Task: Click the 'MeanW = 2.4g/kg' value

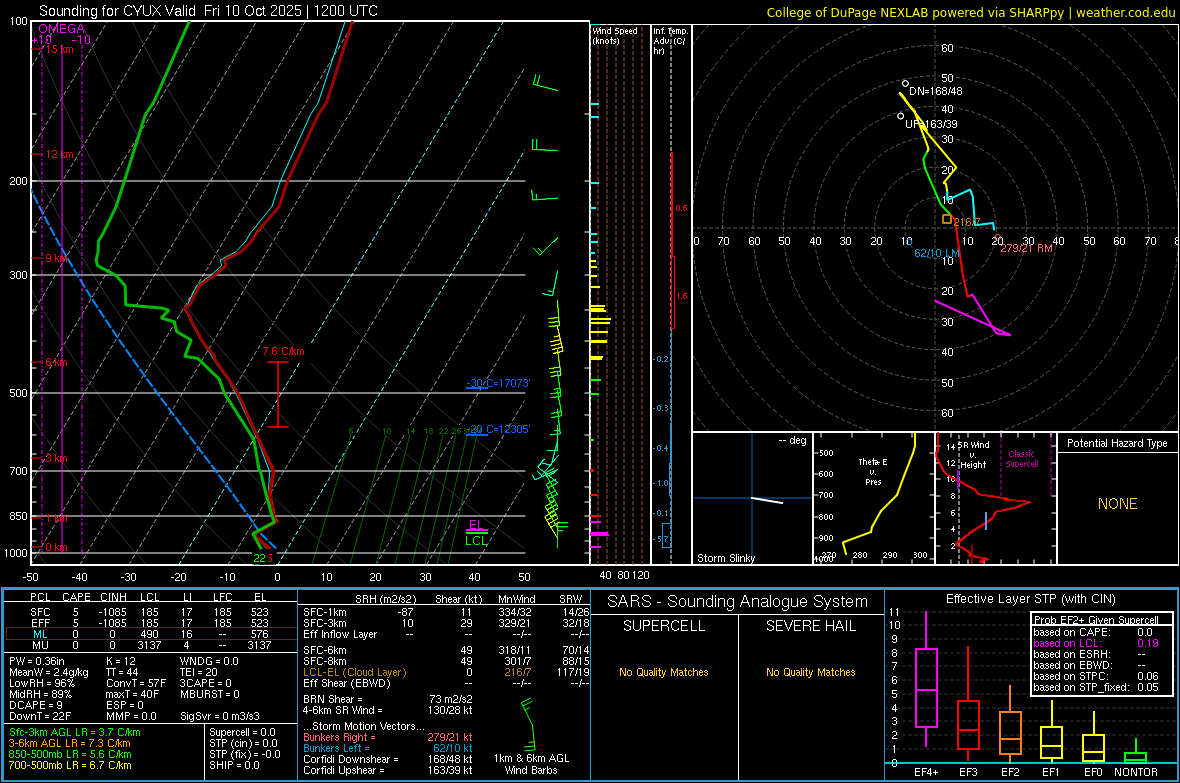Action: 48,672
